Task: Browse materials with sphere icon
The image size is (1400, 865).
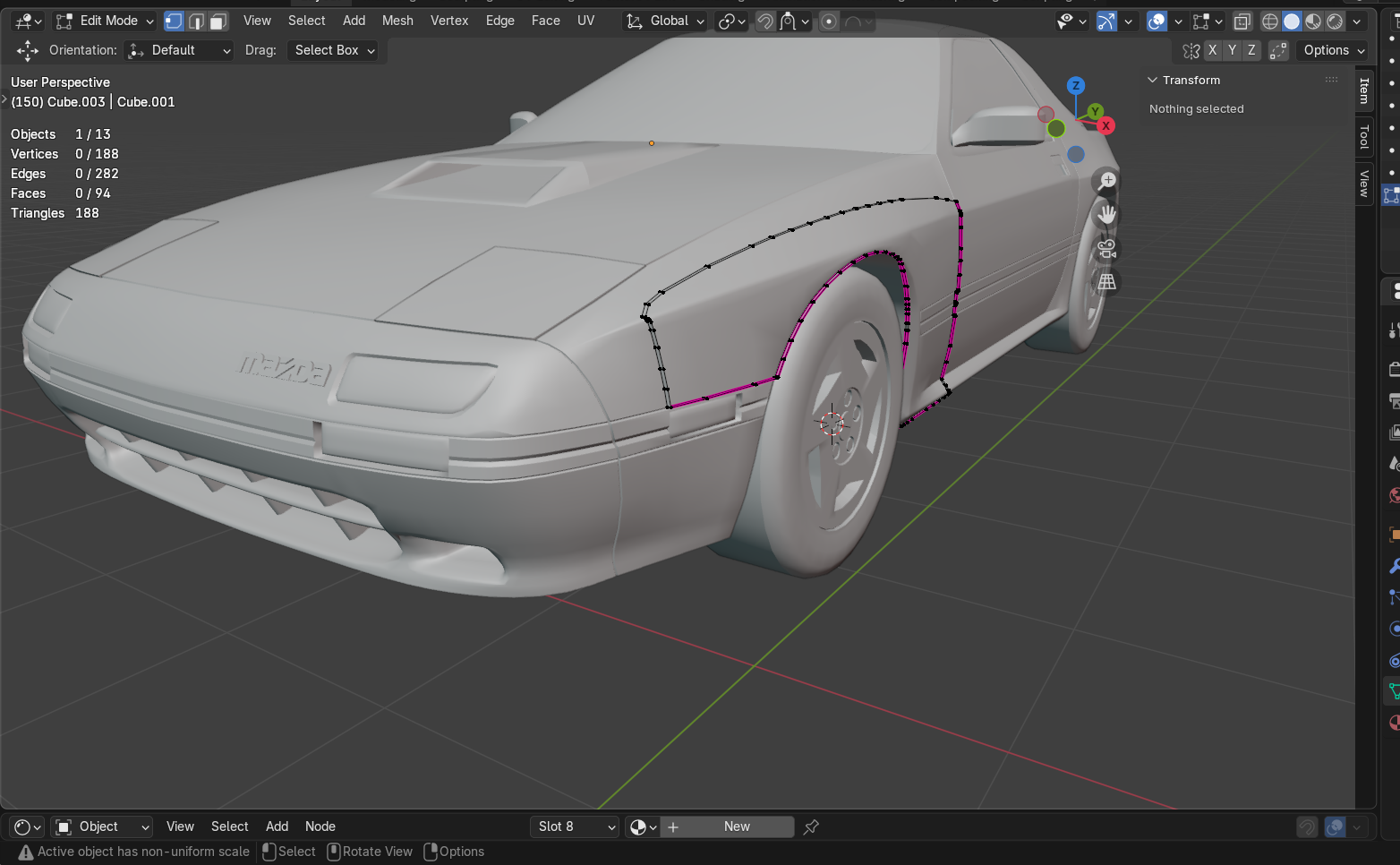Action: point(643,826)
